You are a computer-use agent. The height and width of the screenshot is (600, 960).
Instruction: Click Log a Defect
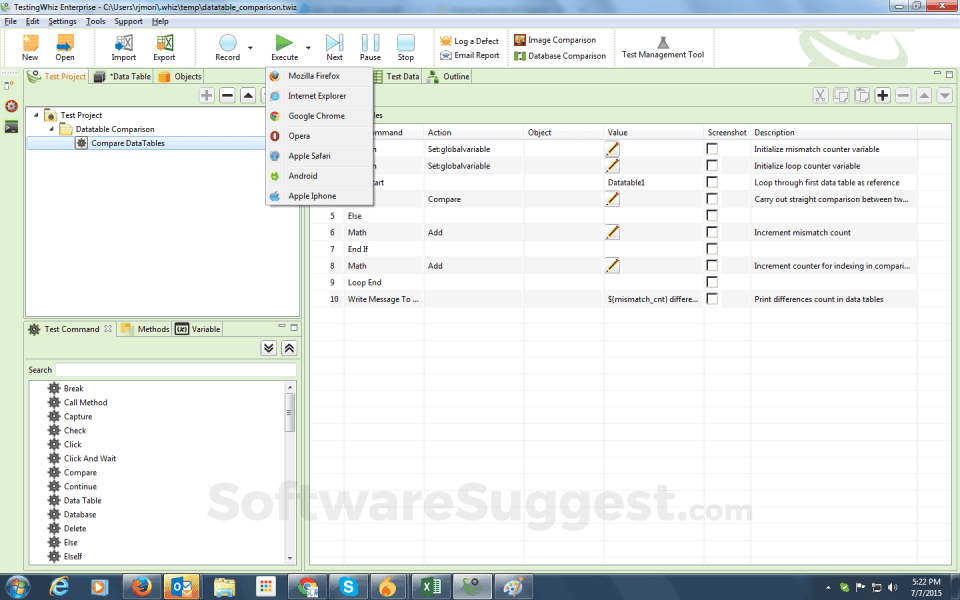coord(469,41)
